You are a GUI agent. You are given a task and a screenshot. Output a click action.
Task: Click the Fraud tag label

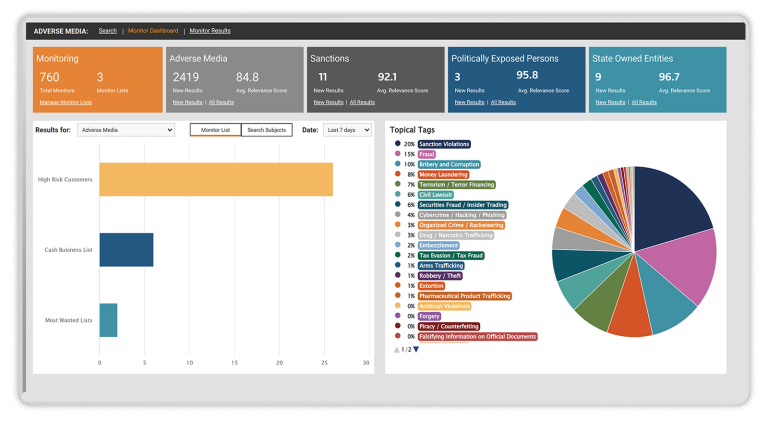(x=428, y=154)
